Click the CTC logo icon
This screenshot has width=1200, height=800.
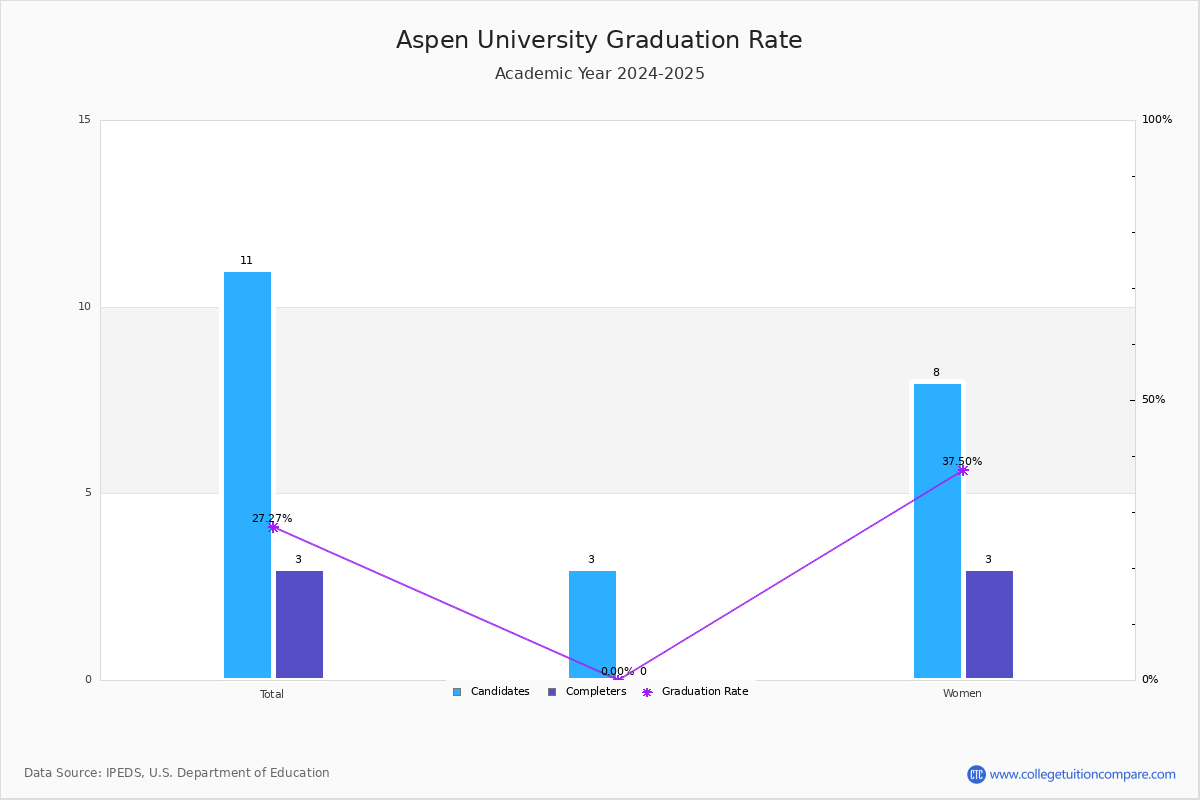pyautogui.click(x=976, y=774)
